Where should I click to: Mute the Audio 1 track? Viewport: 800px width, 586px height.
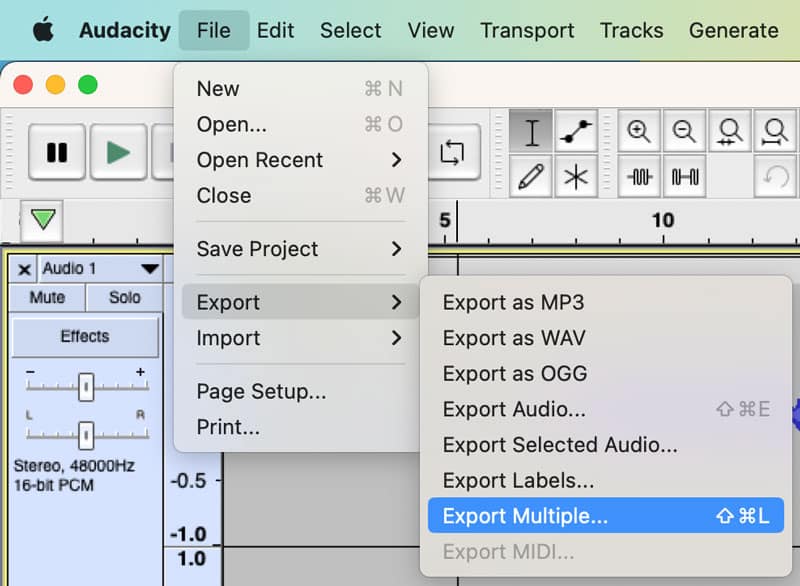point(47,297)
